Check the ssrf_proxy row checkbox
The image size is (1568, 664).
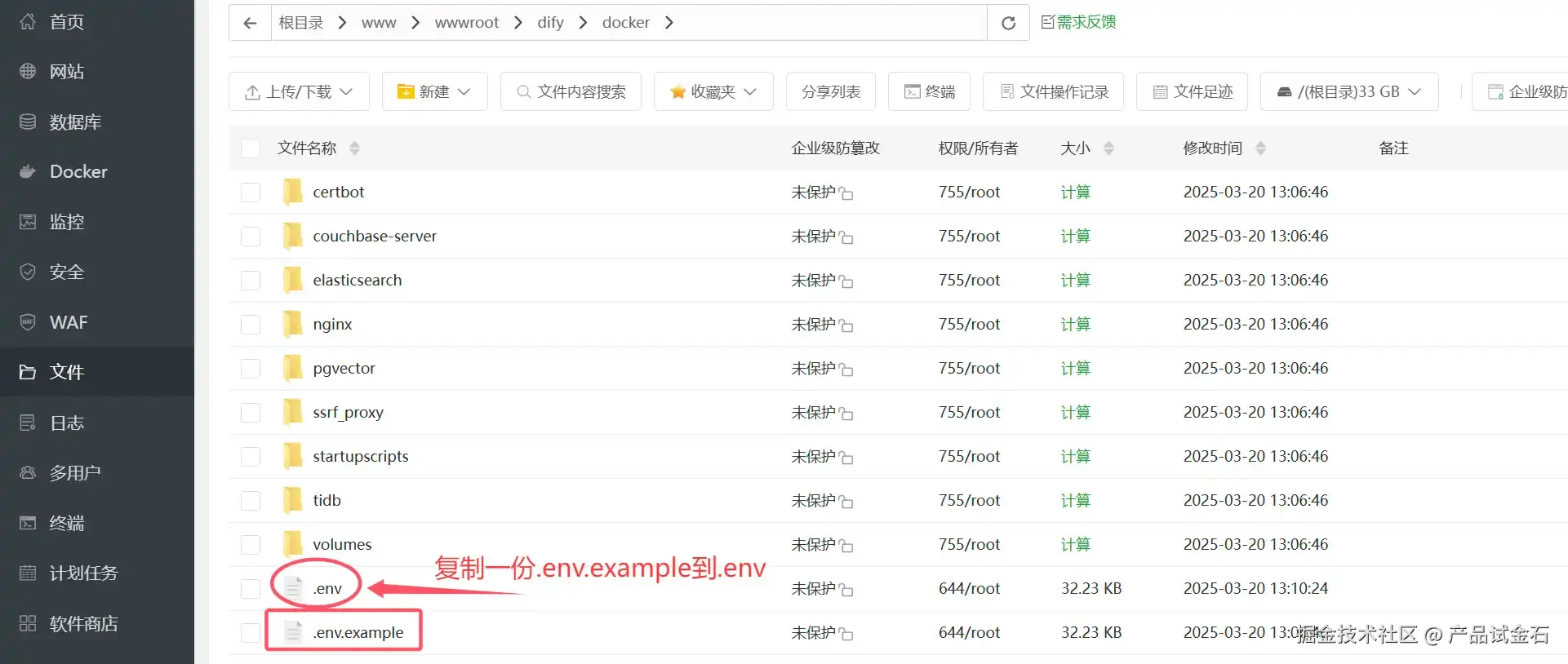[251, 412]
